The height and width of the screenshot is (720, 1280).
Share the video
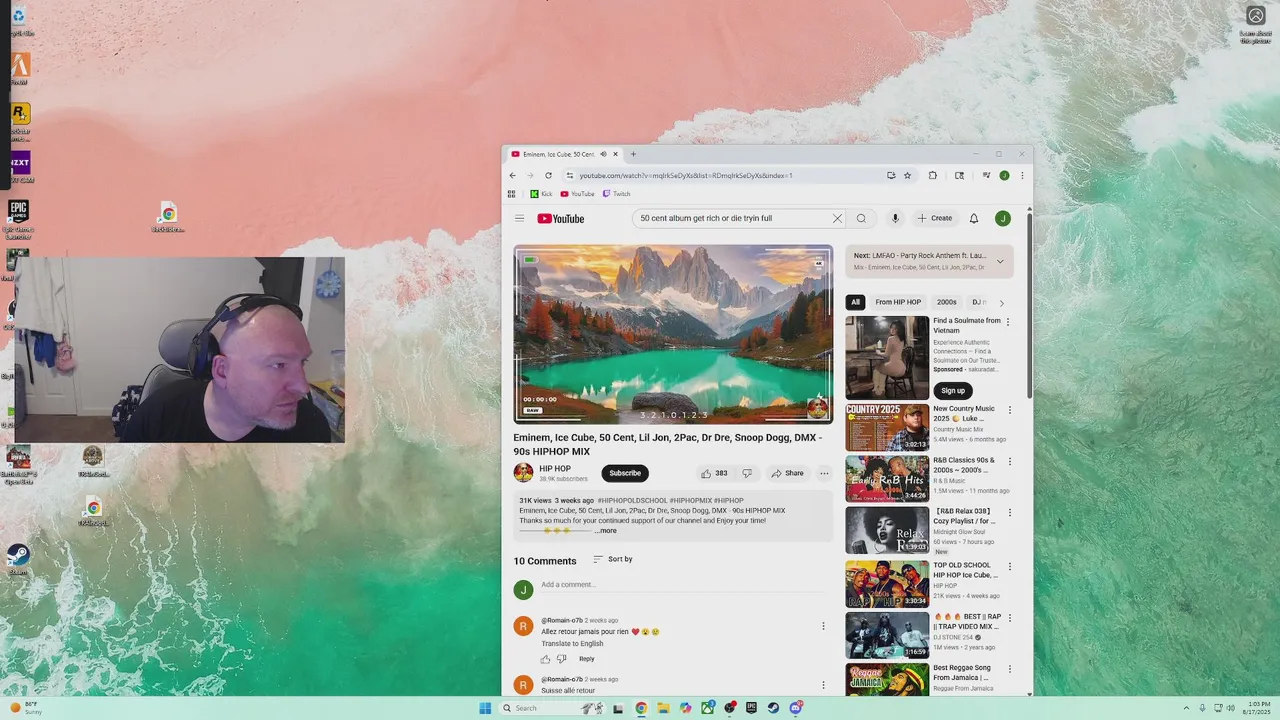[787, 473]
